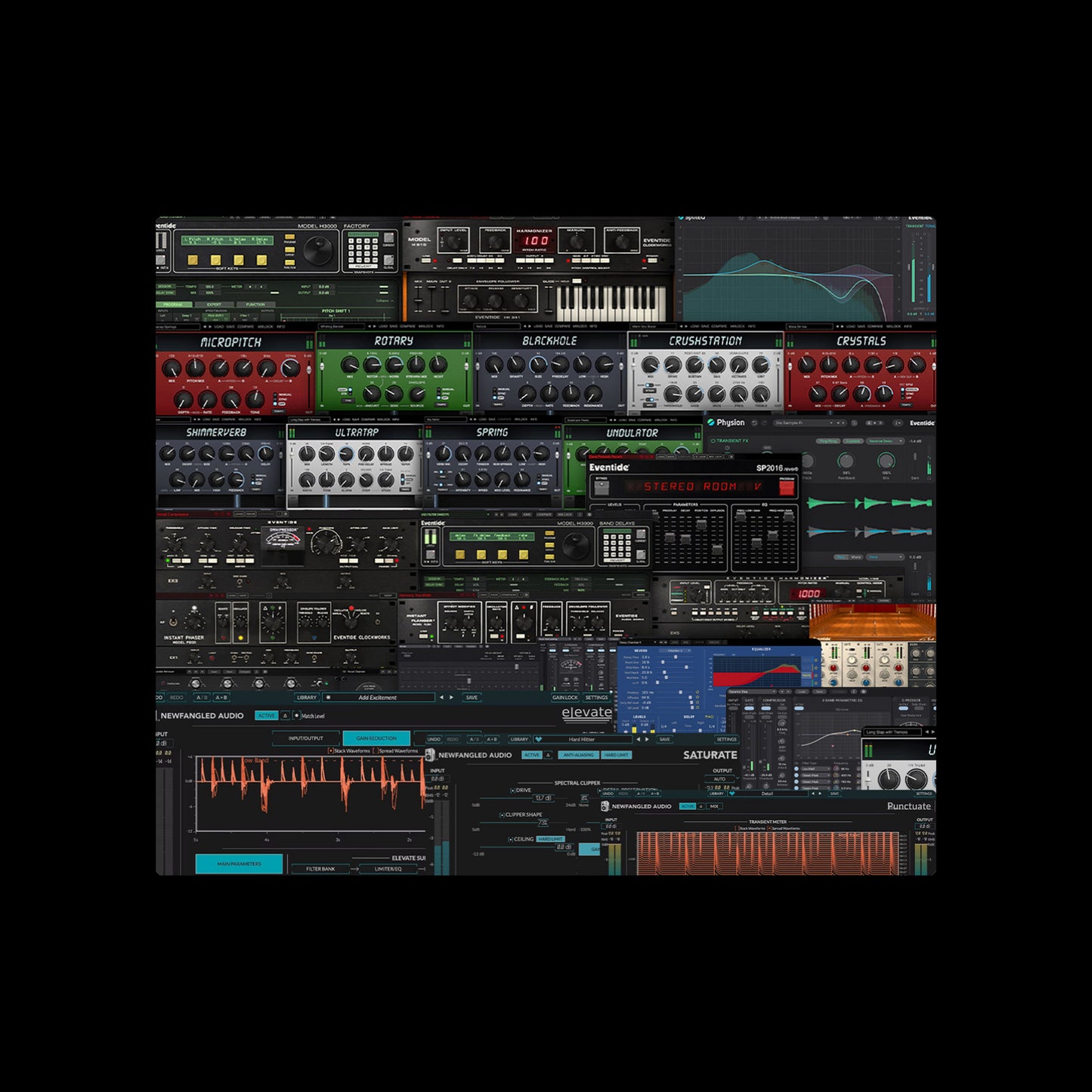Click the MIX knob on Blackhole

[x=493, y=366]
